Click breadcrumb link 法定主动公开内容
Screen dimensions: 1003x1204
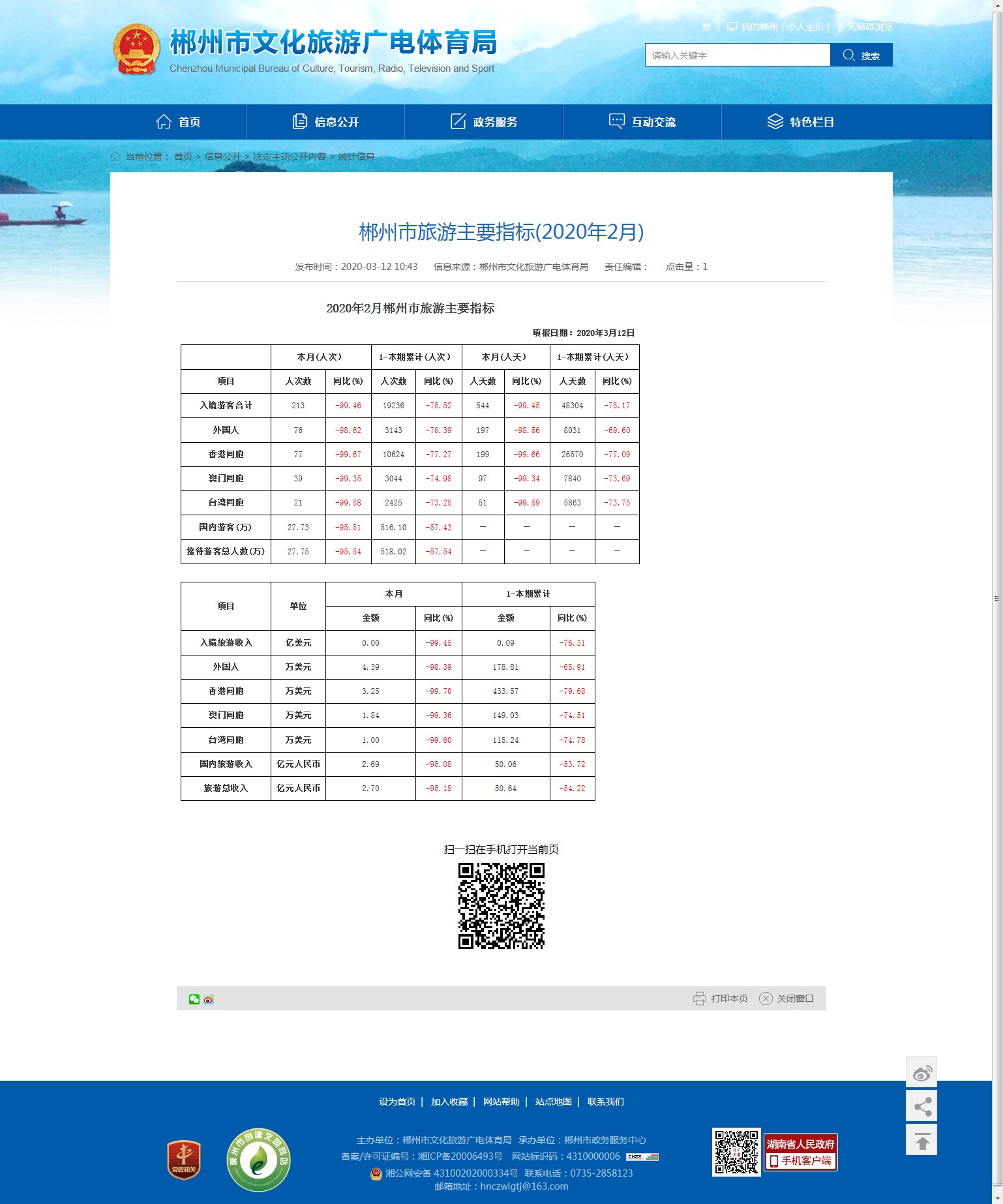[290, 157]
